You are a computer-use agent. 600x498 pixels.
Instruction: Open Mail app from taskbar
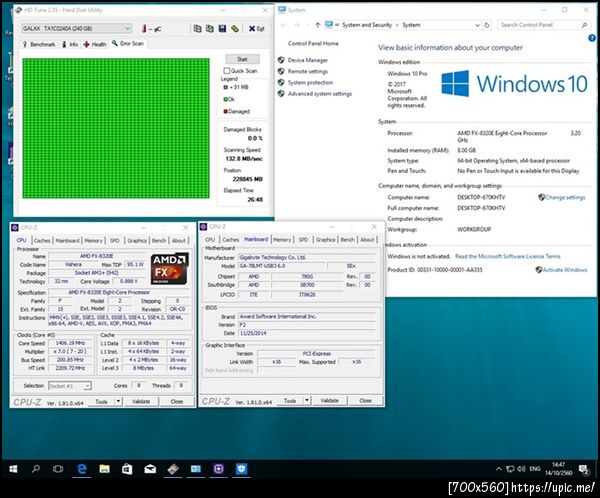pos(150,469)
